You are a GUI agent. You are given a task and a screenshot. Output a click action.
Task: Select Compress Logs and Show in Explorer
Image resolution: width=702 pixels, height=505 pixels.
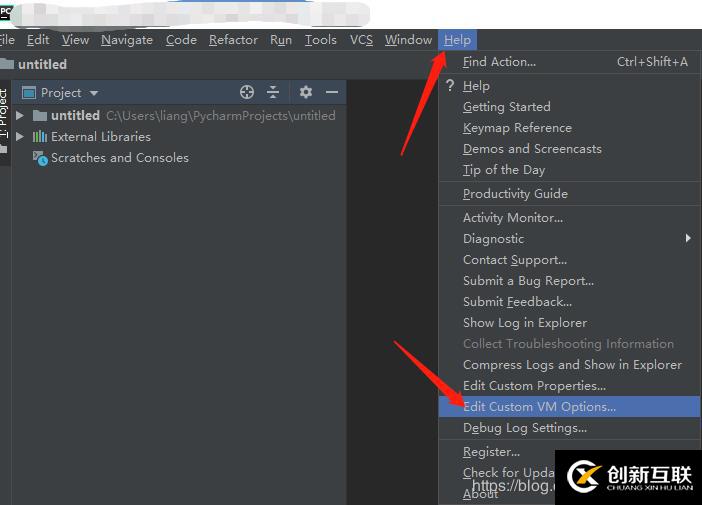pyautogui.click(x=569, y=365)
